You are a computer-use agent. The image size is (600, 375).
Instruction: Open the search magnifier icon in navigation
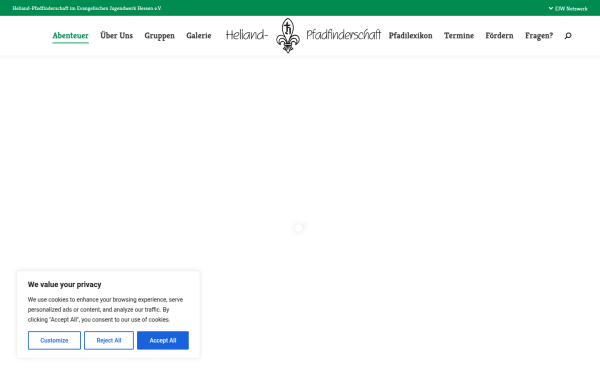point(568,36)
